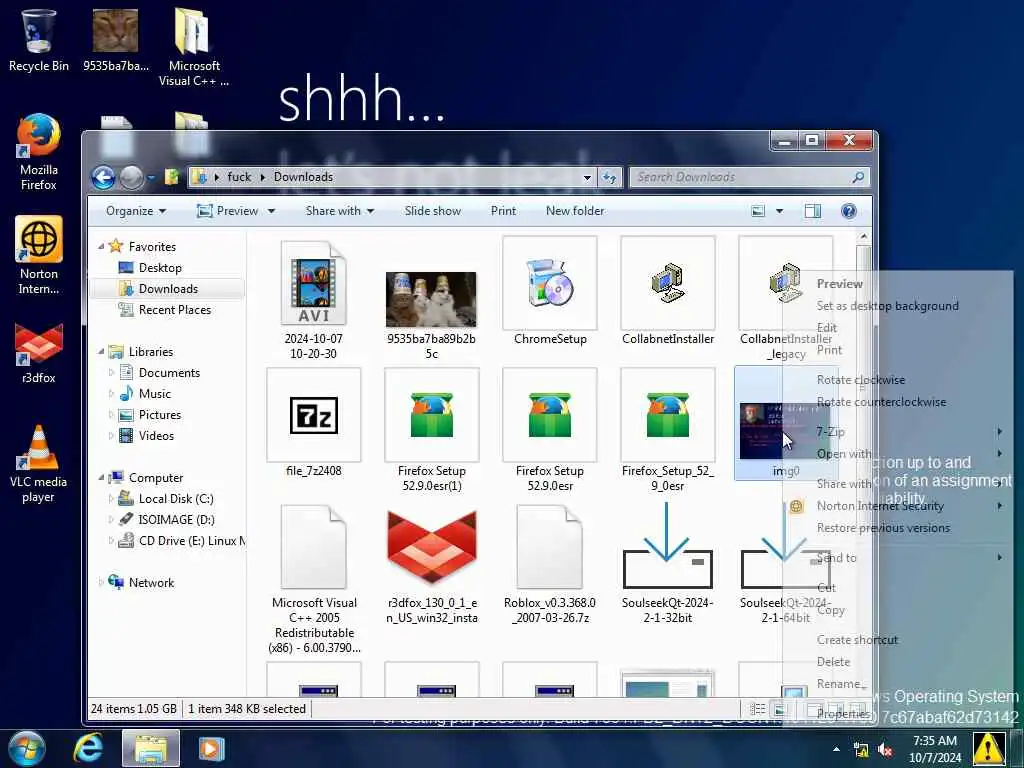This screenshot has height=768, width=1024.
Task: Open the recent pages dropdown arrow
Action: pyautogui.click(x=151, y=177)
